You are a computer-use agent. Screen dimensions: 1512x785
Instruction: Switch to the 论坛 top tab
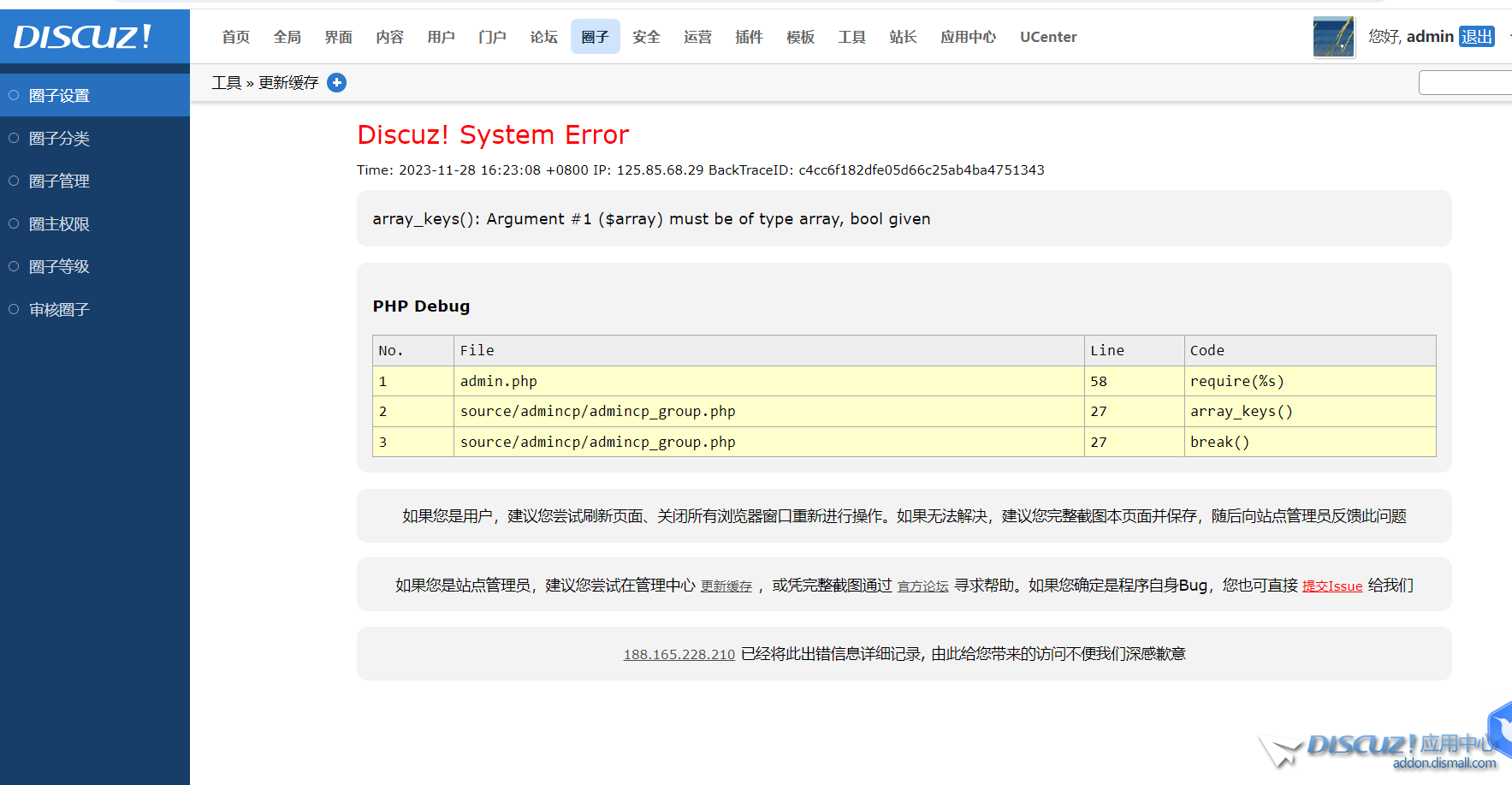543,37
